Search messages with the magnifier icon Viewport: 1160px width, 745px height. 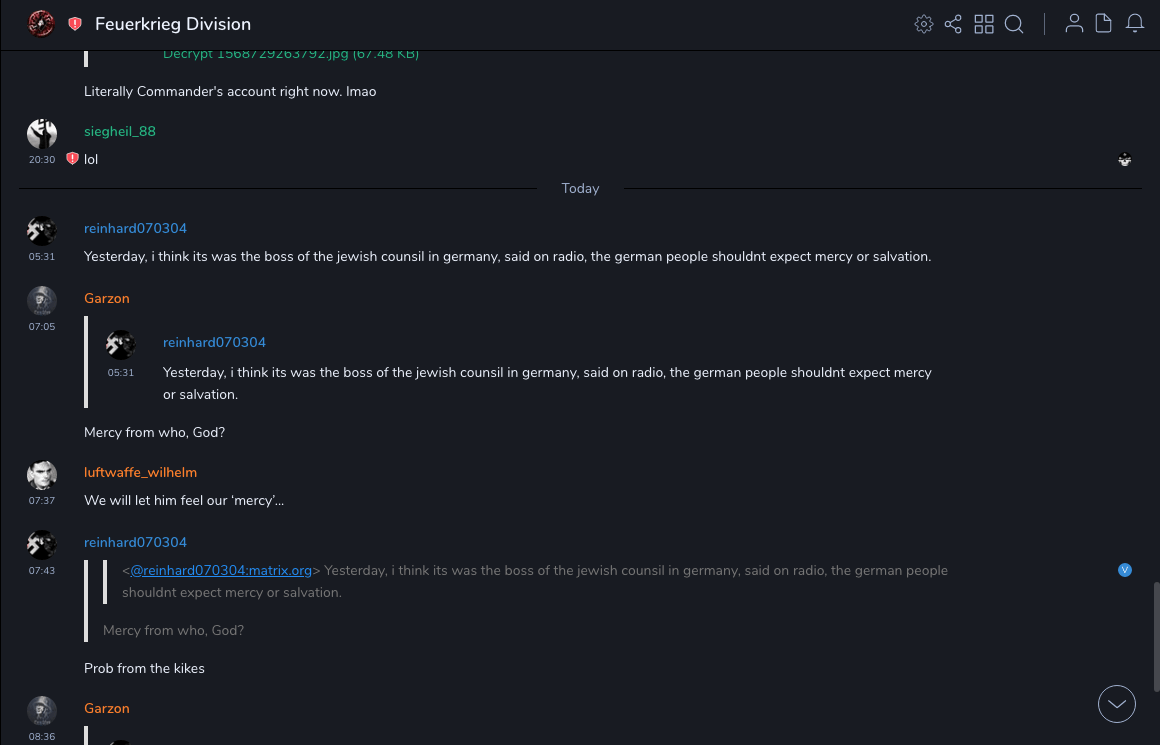coord(1014,24)
